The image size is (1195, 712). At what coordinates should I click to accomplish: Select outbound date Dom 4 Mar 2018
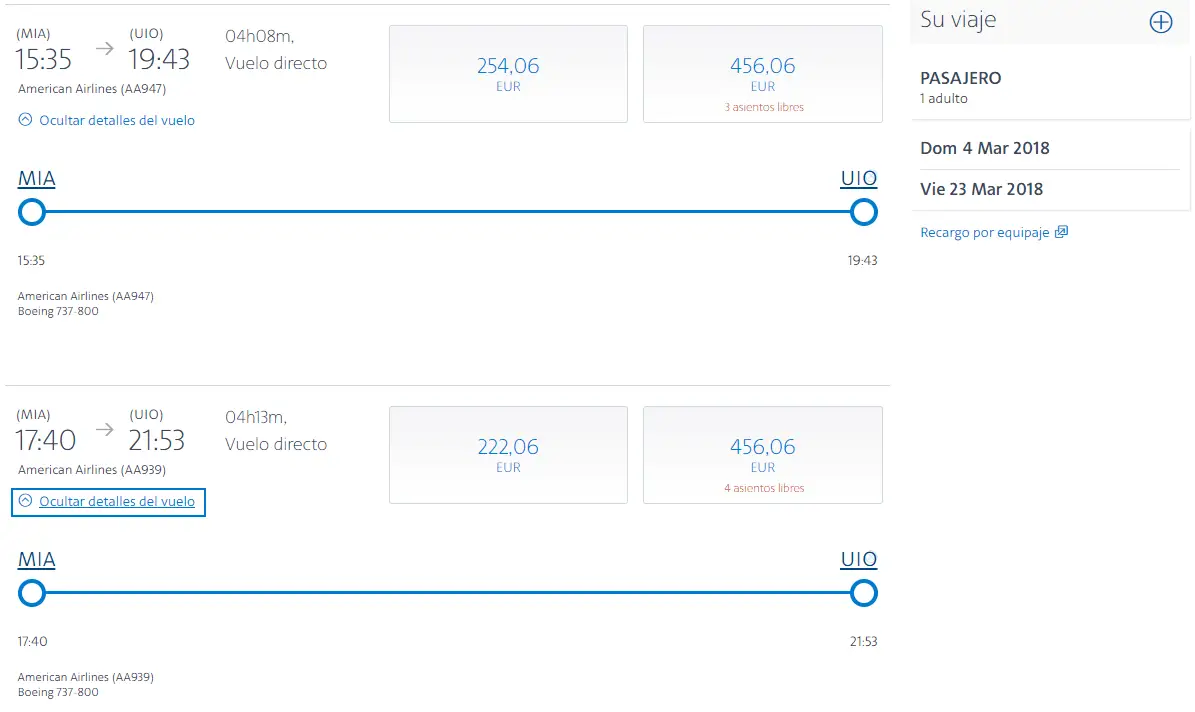985,148
